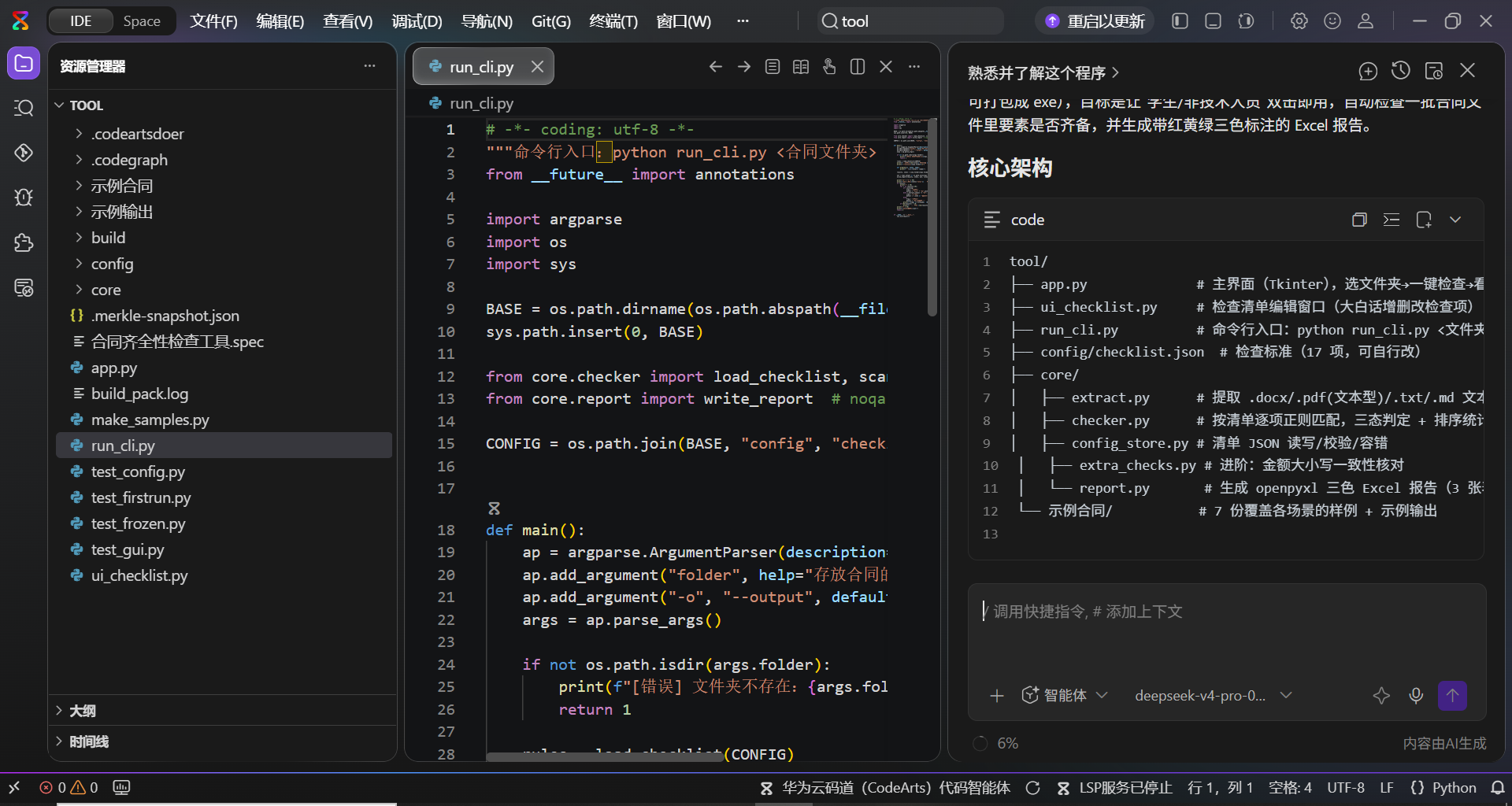Start a new chat with plus icon

[1368, 71]
